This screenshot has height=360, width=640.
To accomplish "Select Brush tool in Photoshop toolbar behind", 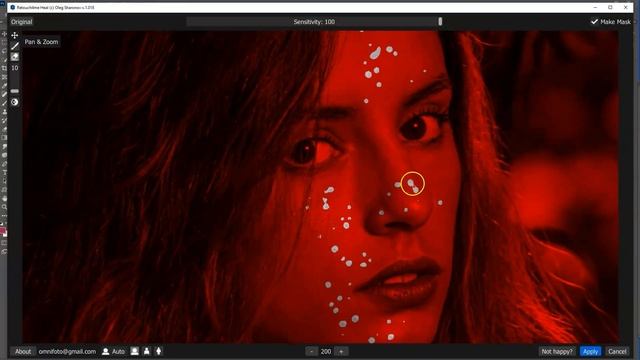I will pos(4,103).
